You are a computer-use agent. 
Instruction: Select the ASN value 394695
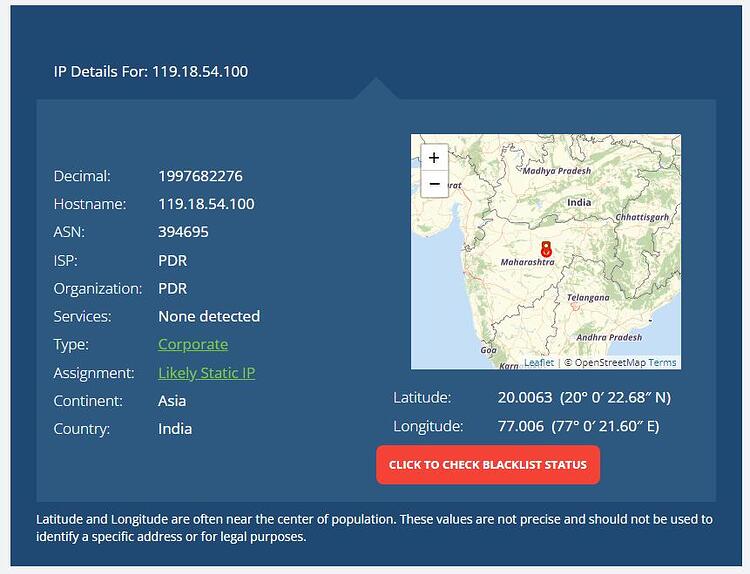point(183,232)
